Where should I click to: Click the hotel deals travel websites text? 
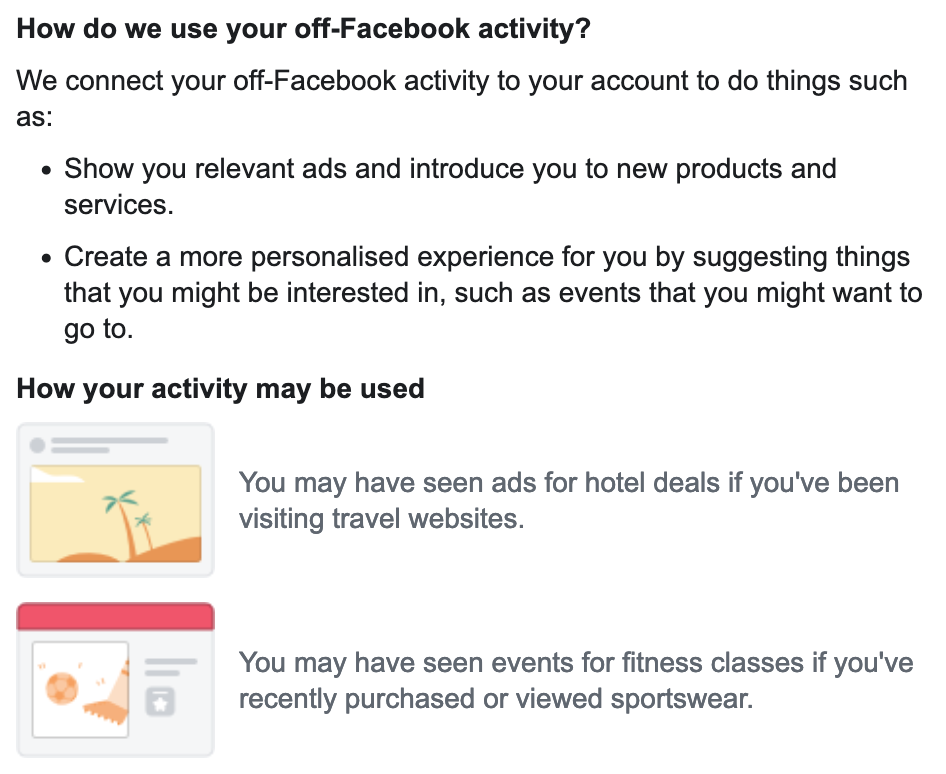(569, 501)
